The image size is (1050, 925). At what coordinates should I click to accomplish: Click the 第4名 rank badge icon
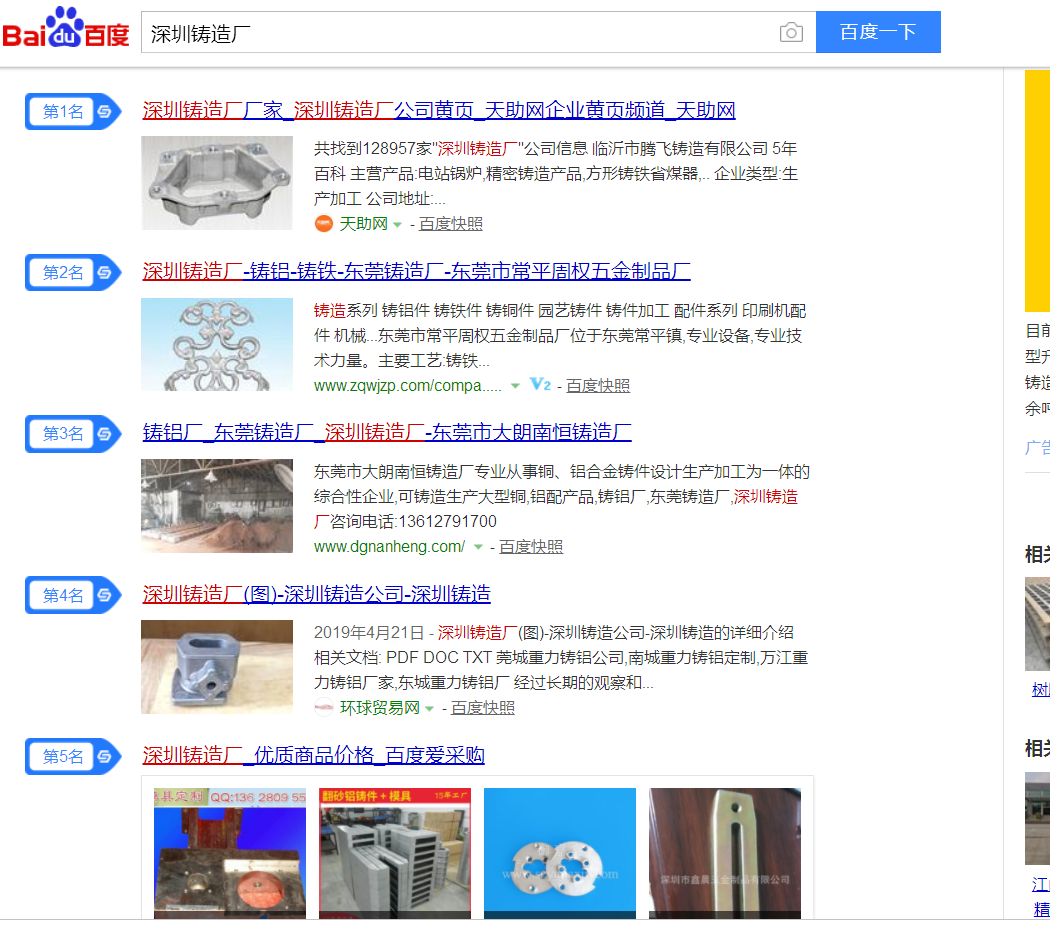click(74, 595)
